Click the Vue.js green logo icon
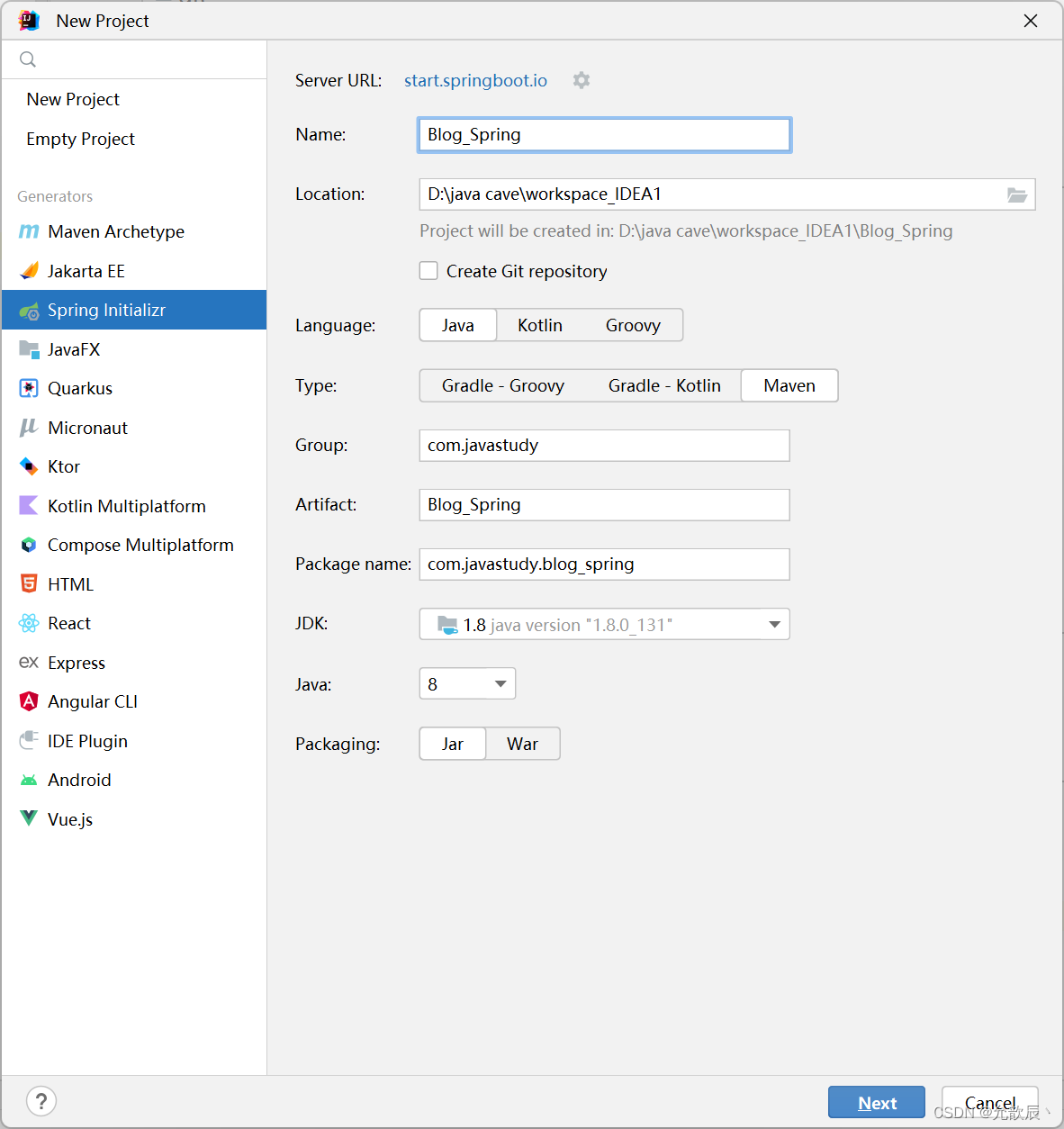 click(x=29, y=818)
